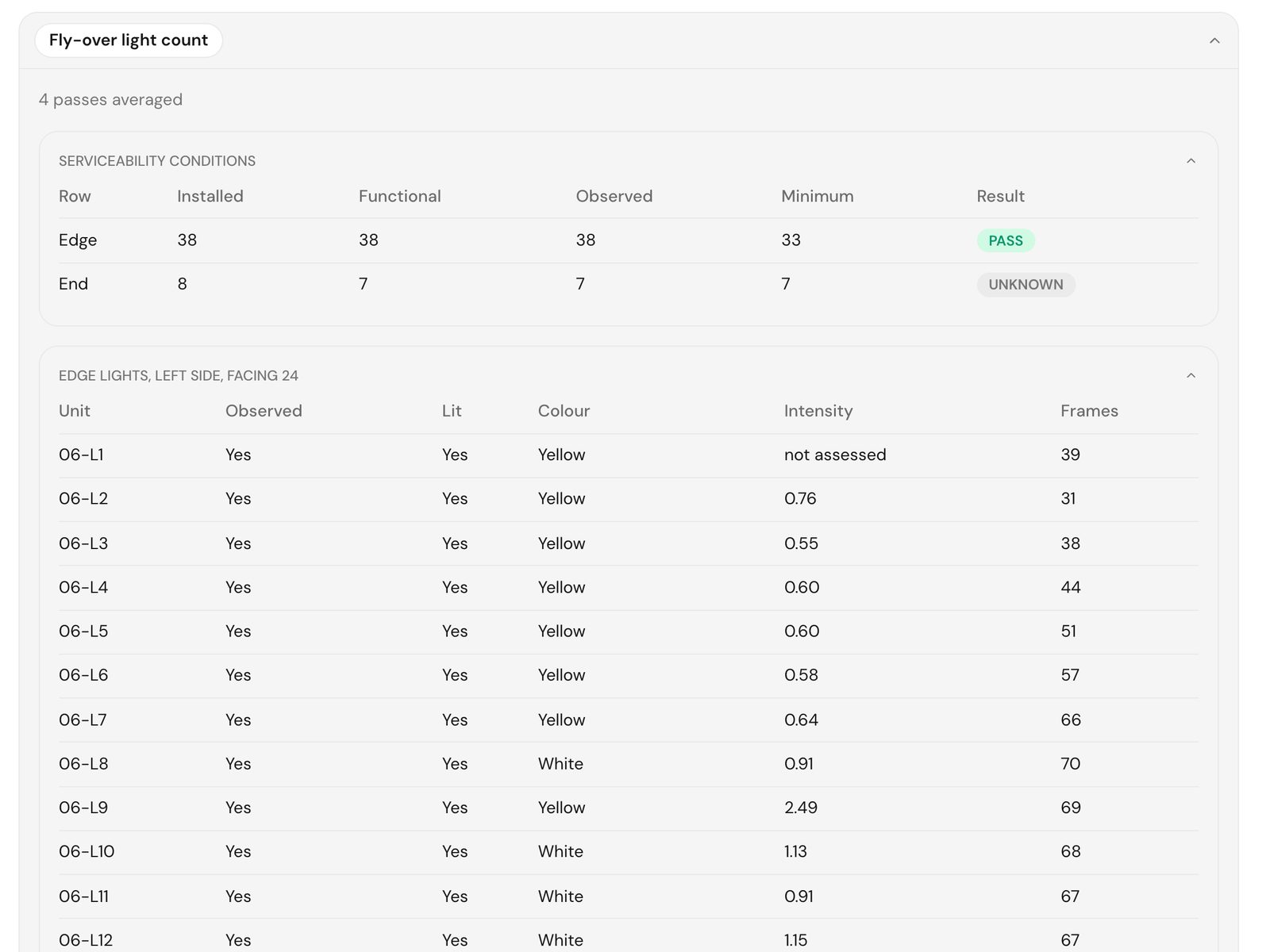The height and width of the screenshot is (952, 1270).
Task: Click the Installed column header
Action: coord(210,196)
